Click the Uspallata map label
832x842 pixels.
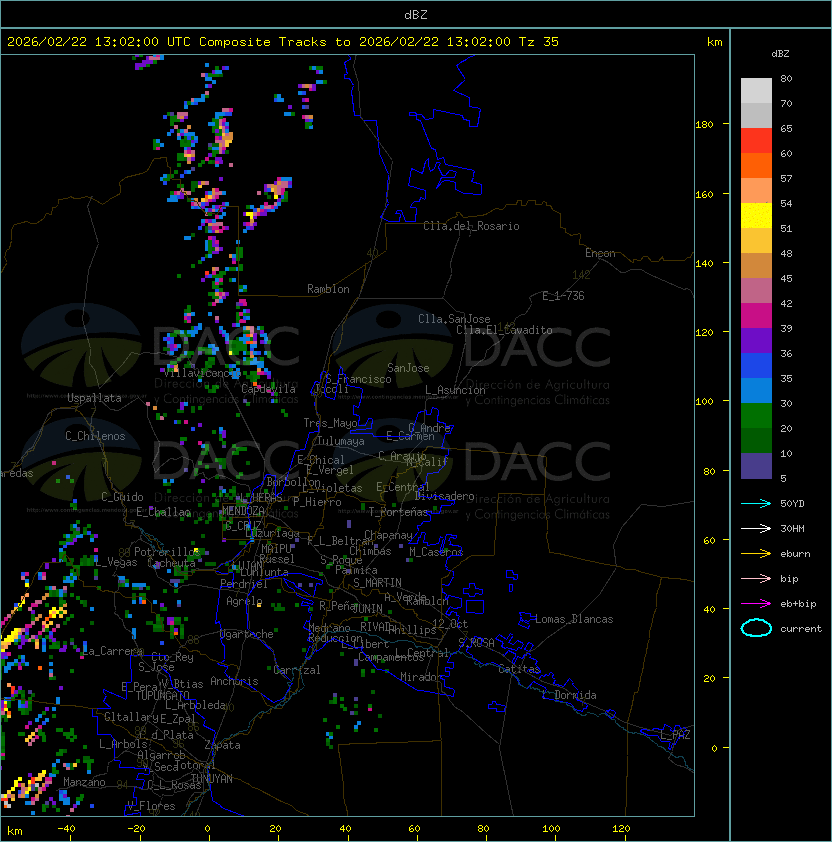(94, 398)
